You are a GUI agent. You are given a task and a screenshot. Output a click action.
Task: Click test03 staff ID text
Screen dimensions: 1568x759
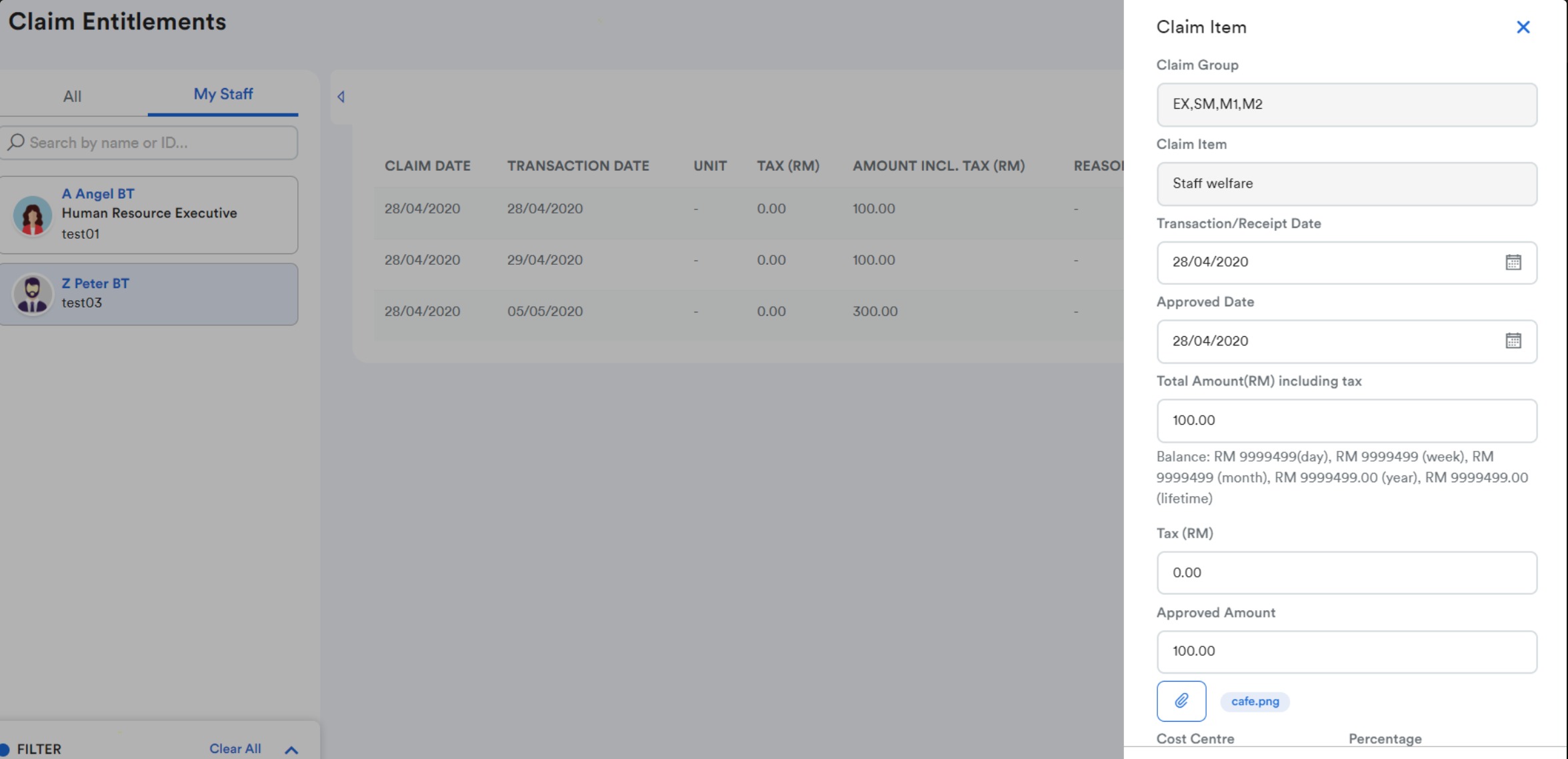(x=81, y=303)
